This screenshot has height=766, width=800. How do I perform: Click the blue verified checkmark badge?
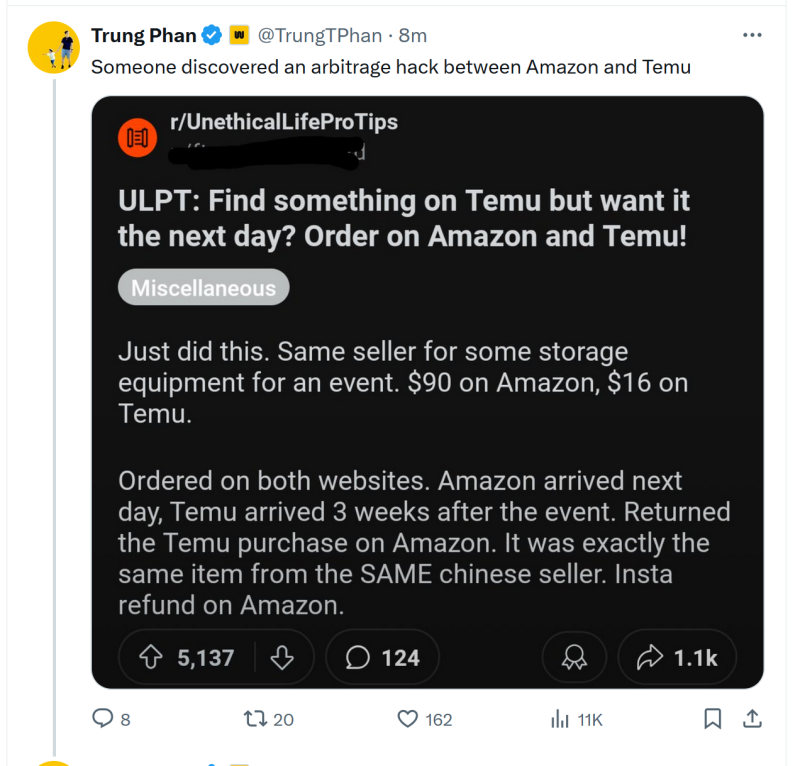tap(212, 35)
